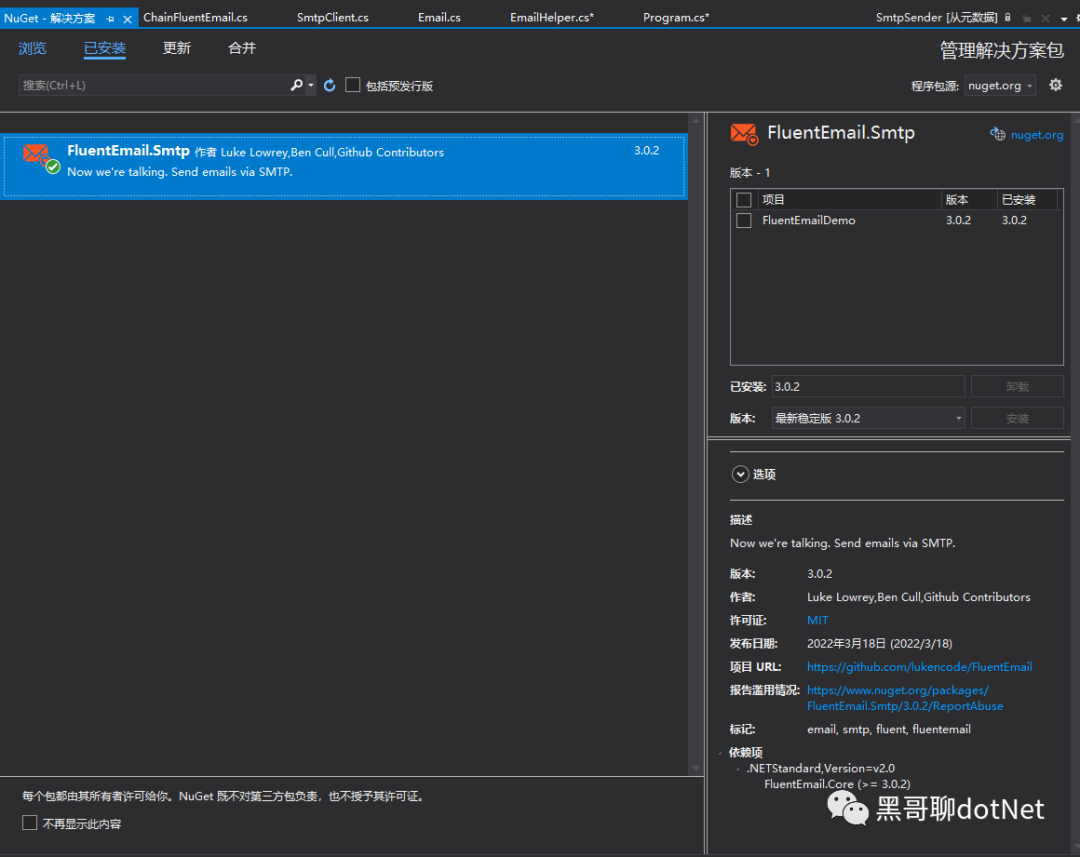Viewport: 1080px width, 857px height.
Task: Close the NuGet solution tab
Action: [x=127, y=19]
